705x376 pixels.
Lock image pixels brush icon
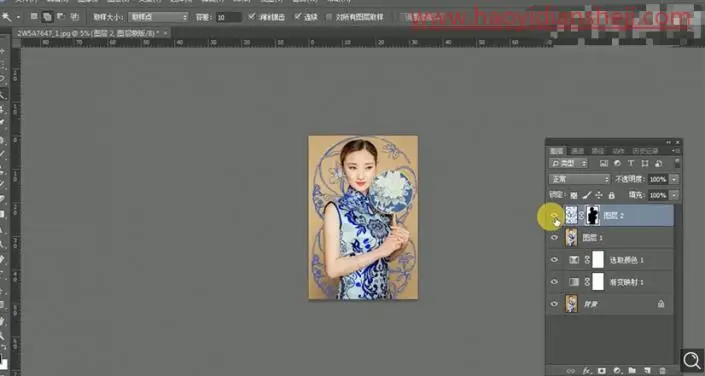(x=586, y=195)
